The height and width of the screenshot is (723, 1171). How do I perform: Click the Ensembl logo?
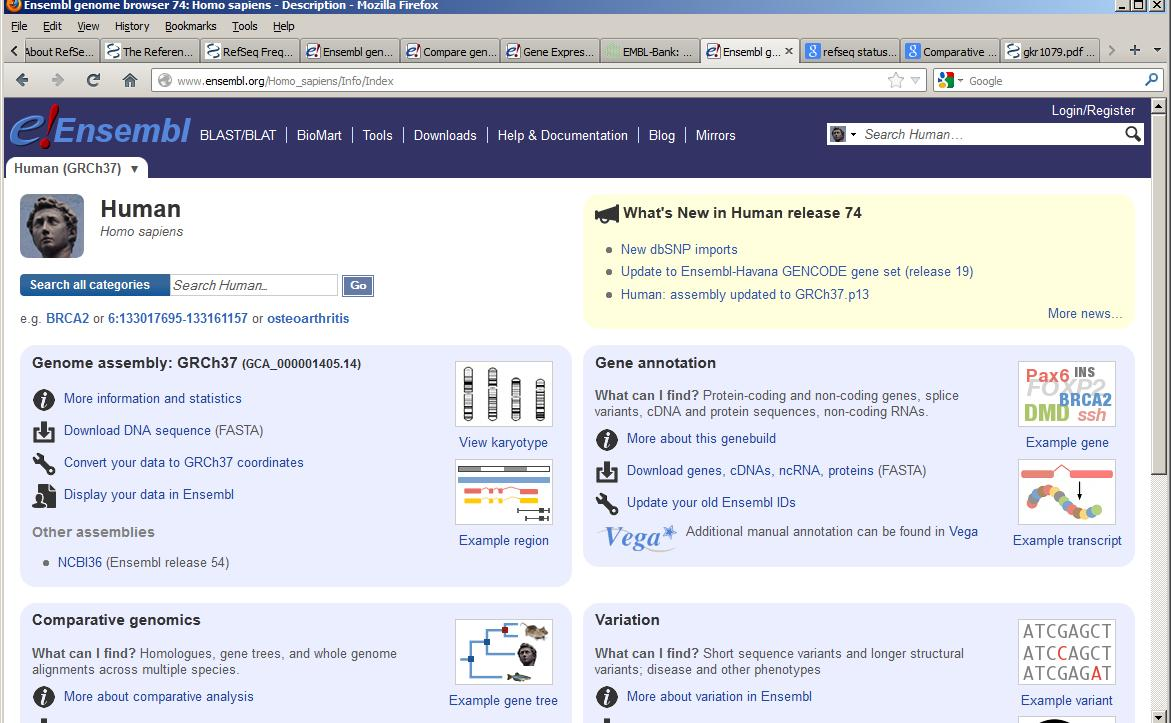tap(101, 129)
